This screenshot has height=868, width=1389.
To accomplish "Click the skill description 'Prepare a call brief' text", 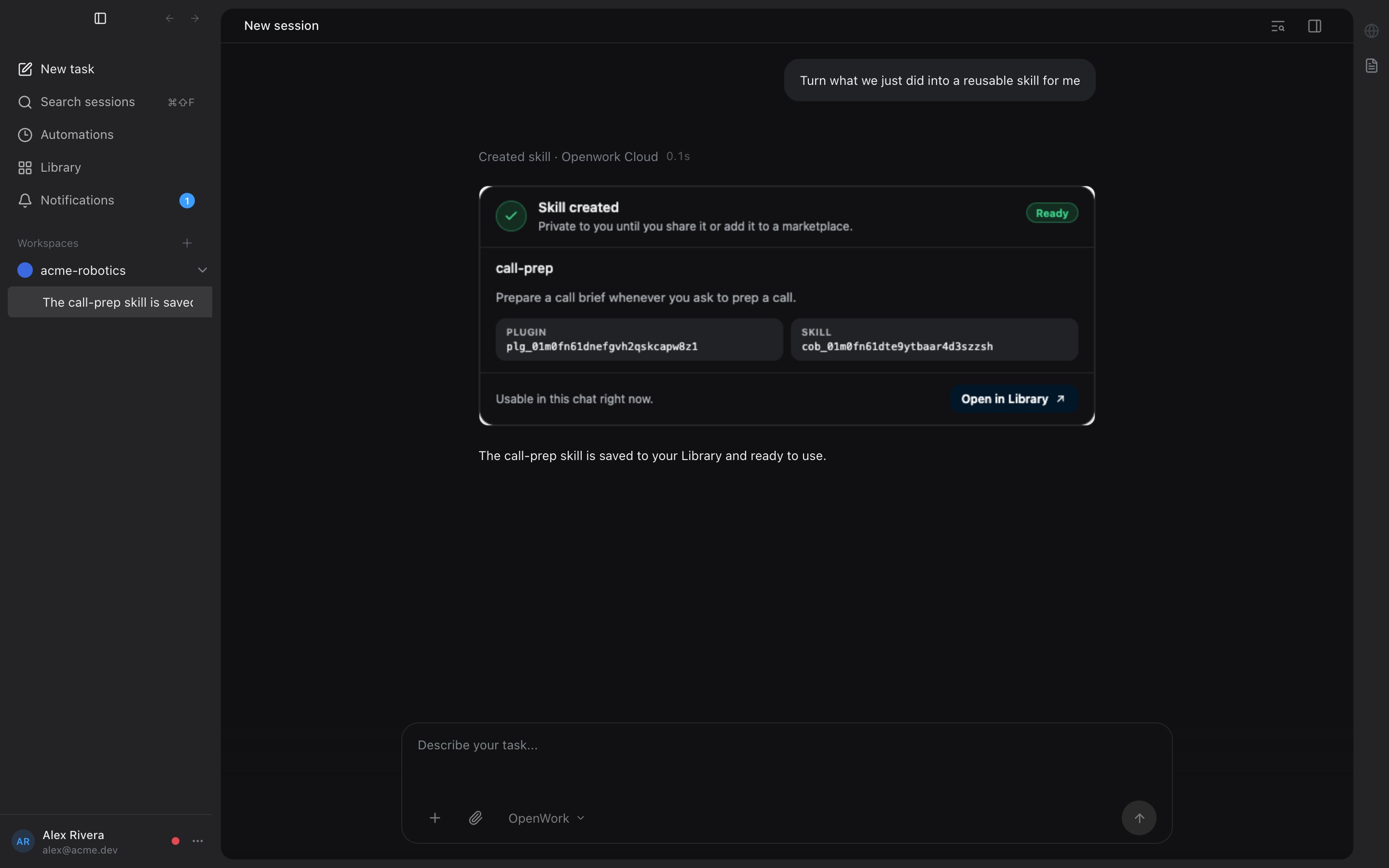I will [646, 298].
